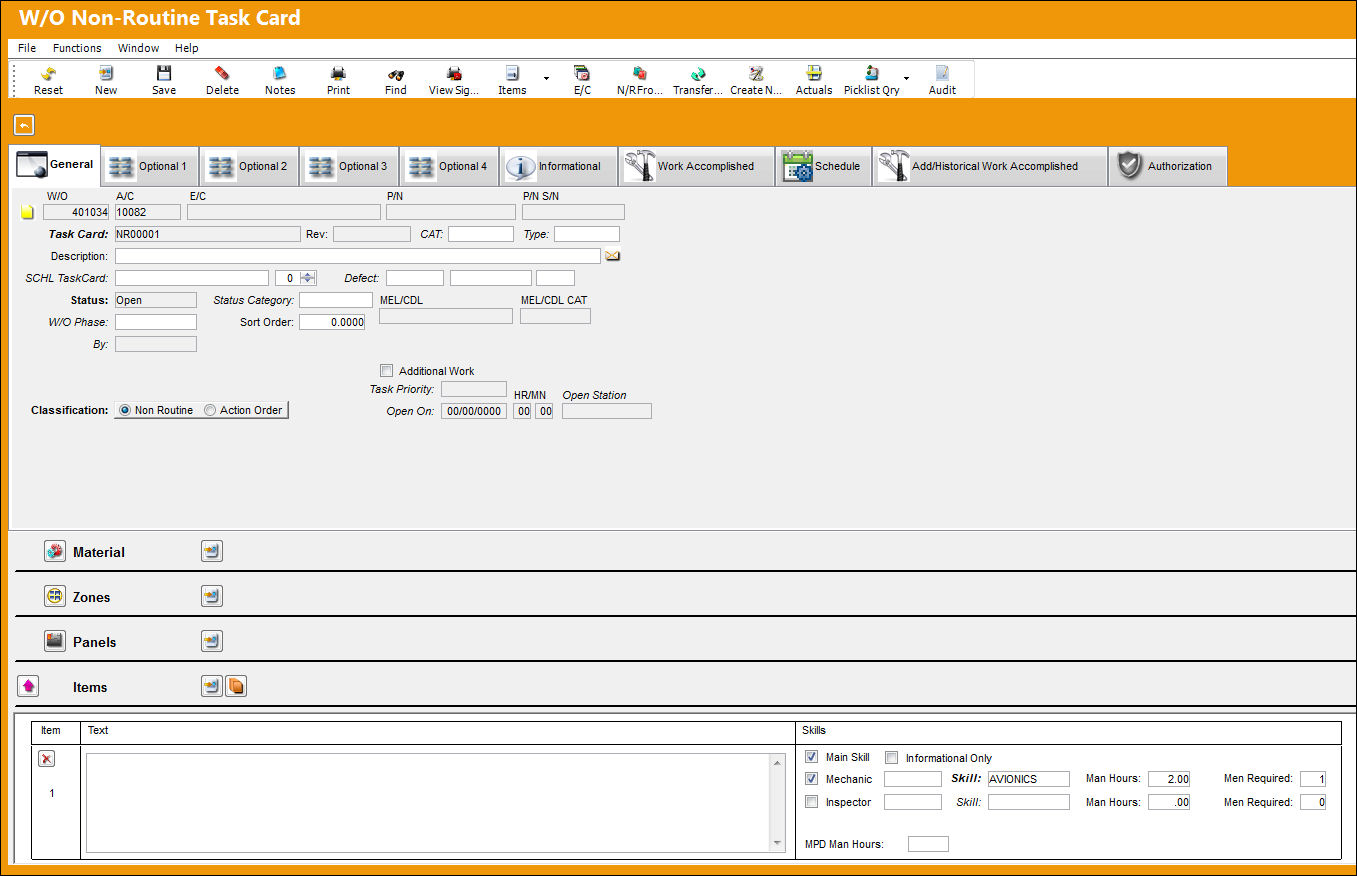Viewport: 1357px width, 876px height.
Task: Switch to the Work Accomplished tab
Action: [696, 166]
